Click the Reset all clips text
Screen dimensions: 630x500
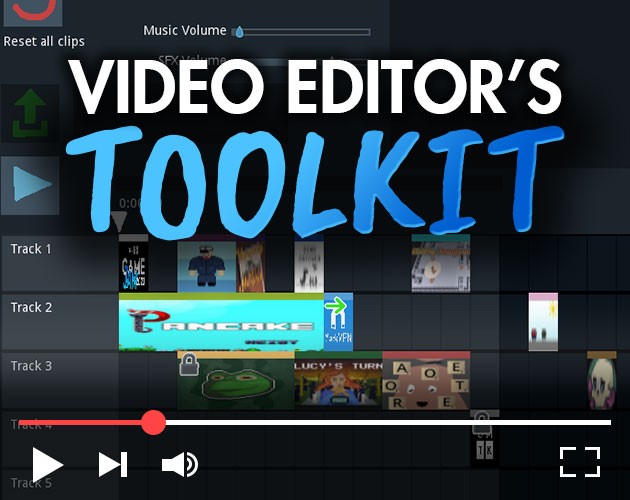pyautogui.click(x=44, y=41)
